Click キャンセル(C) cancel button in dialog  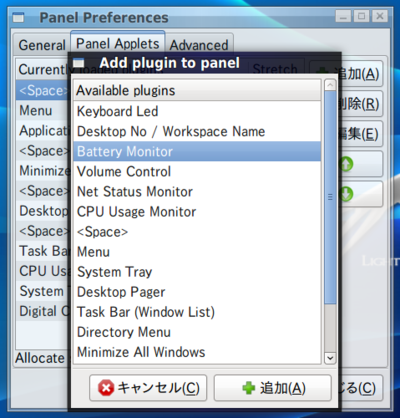coord(148,388)
